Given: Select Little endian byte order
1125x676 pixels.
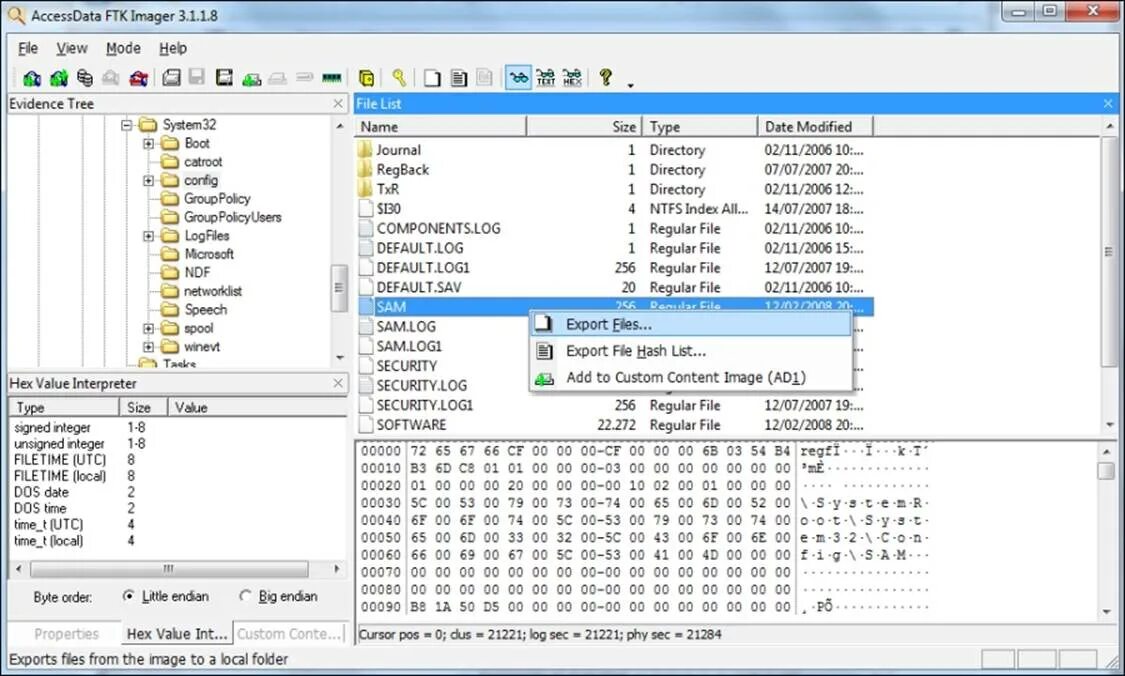Looking at the screenshot, I should tap(128, 596).
